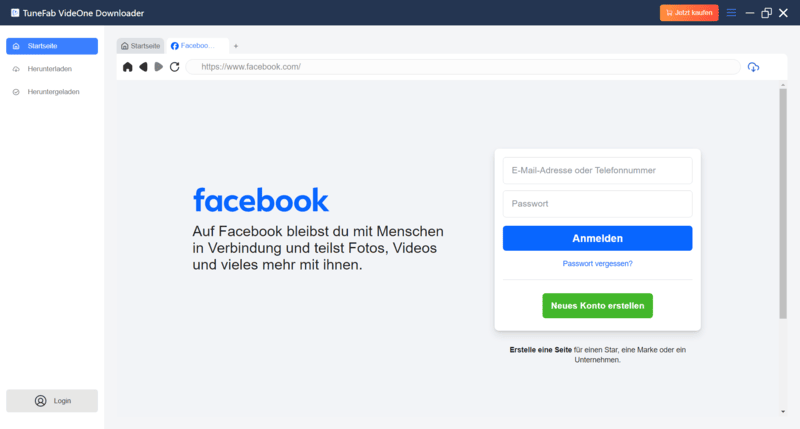Open the hamburger menu in the title bar

(x=731, y=13)
